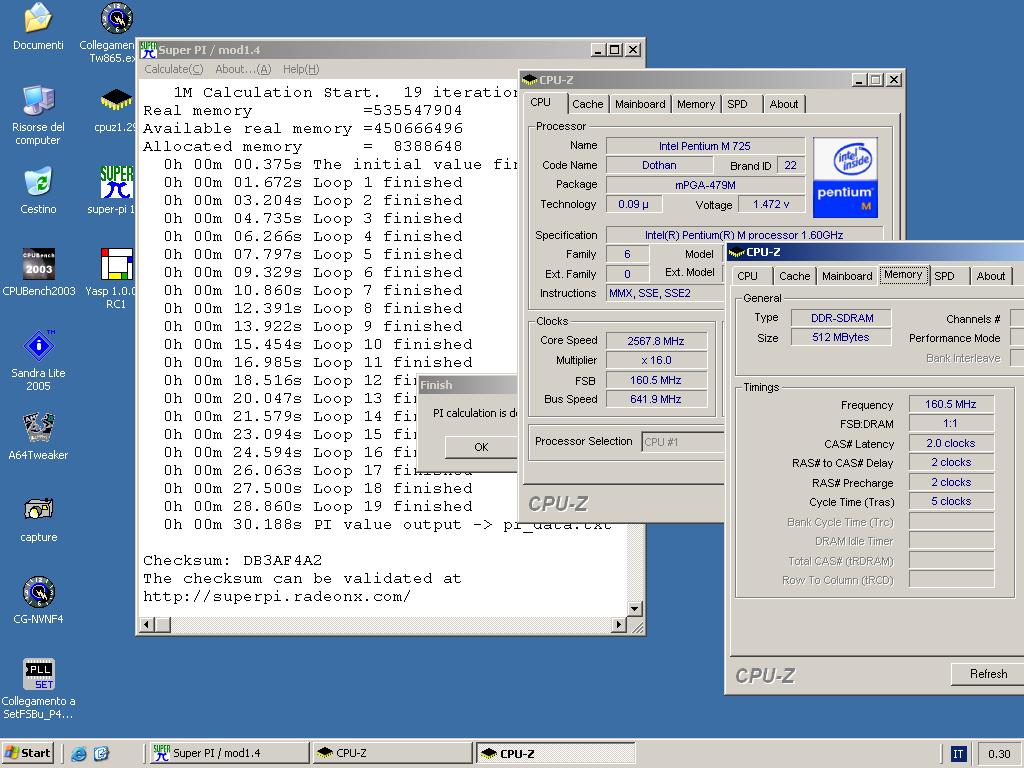The image size is (1024, 768).
Task: Select Mainboard tab in back CPU-Z window
Action: tap(640, 104)
